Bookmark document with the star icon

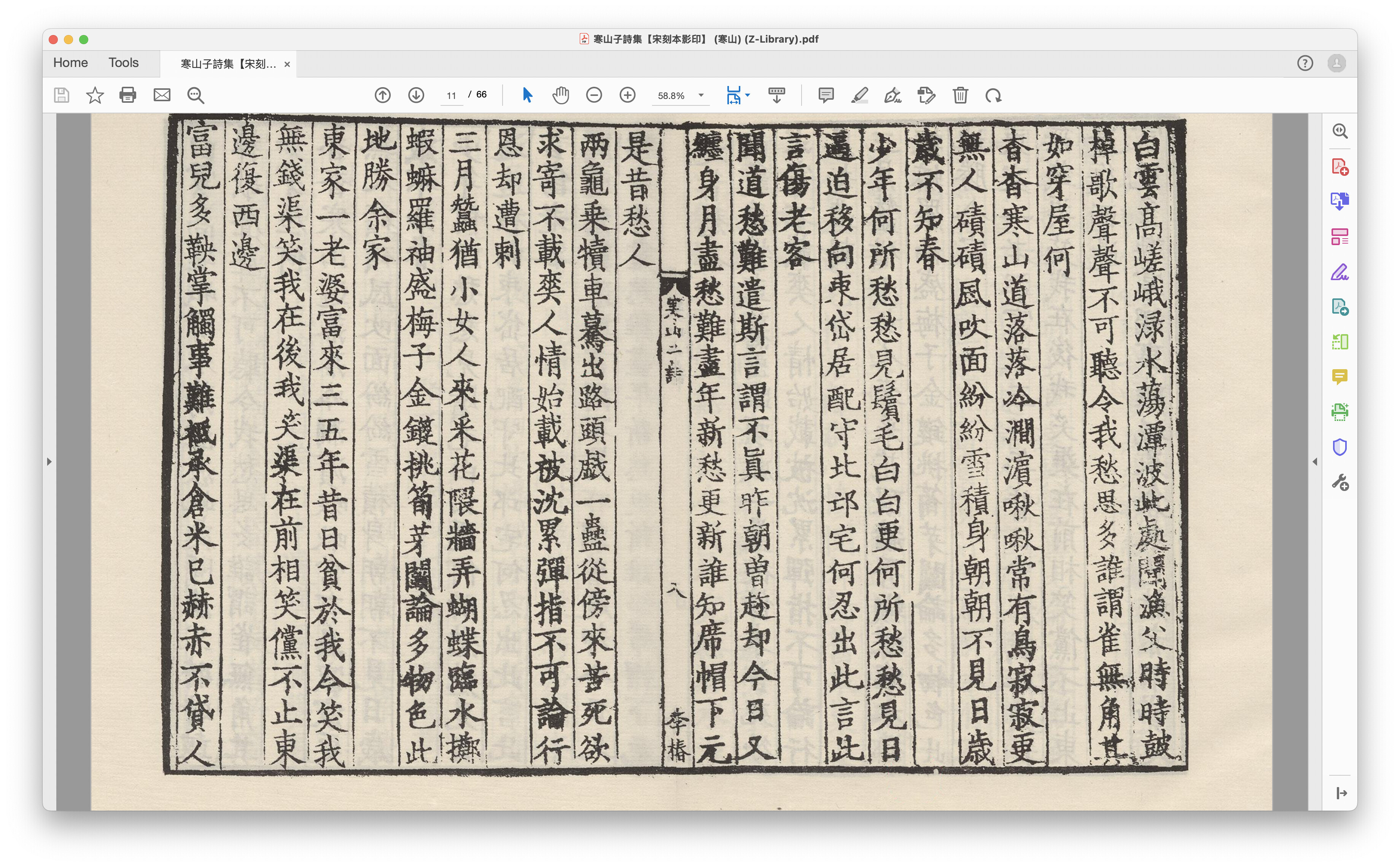point(95,95)
